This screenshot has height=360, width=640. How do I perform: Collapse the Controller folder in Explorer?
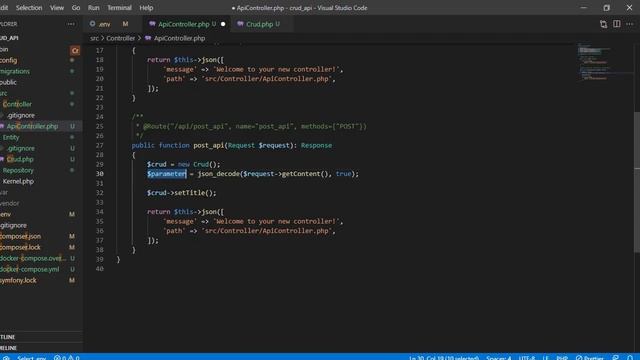pyautogui.click(x=41, y=104)
